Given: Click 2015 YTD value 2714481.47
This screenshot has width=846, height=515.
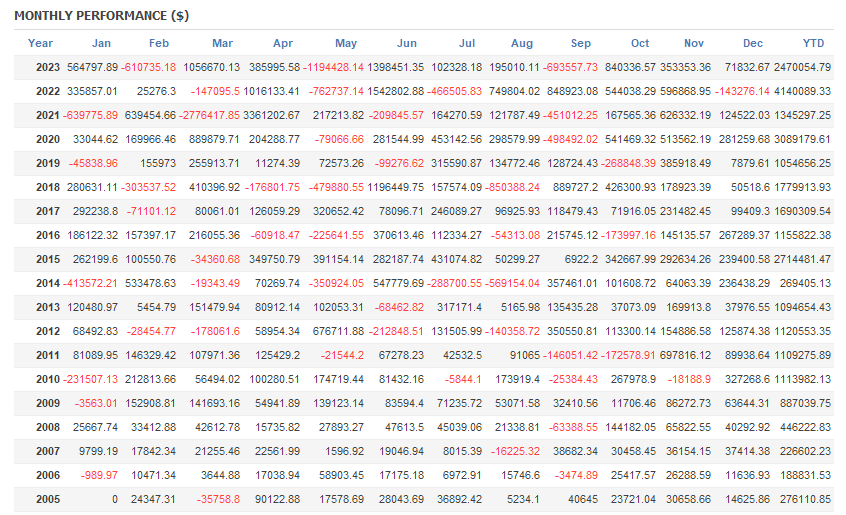Looking at the screenshot, I should (802, 259).
